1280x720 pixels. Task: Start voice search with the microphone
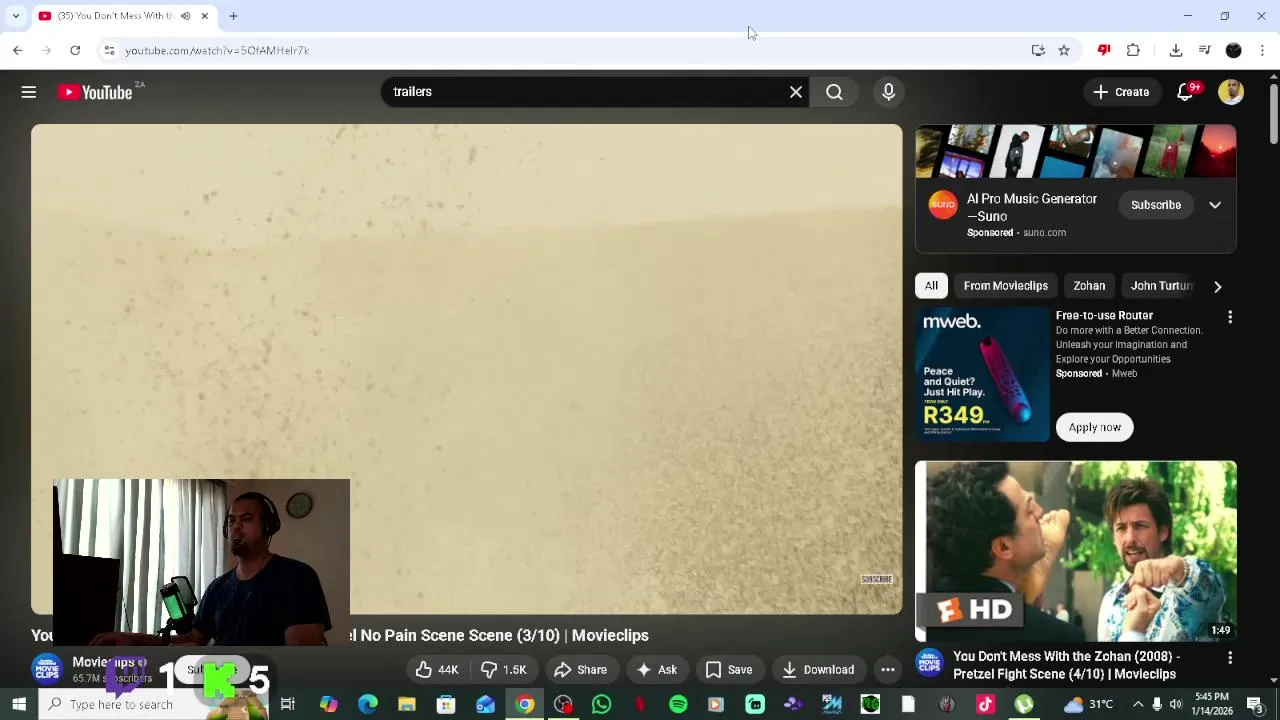889,92
